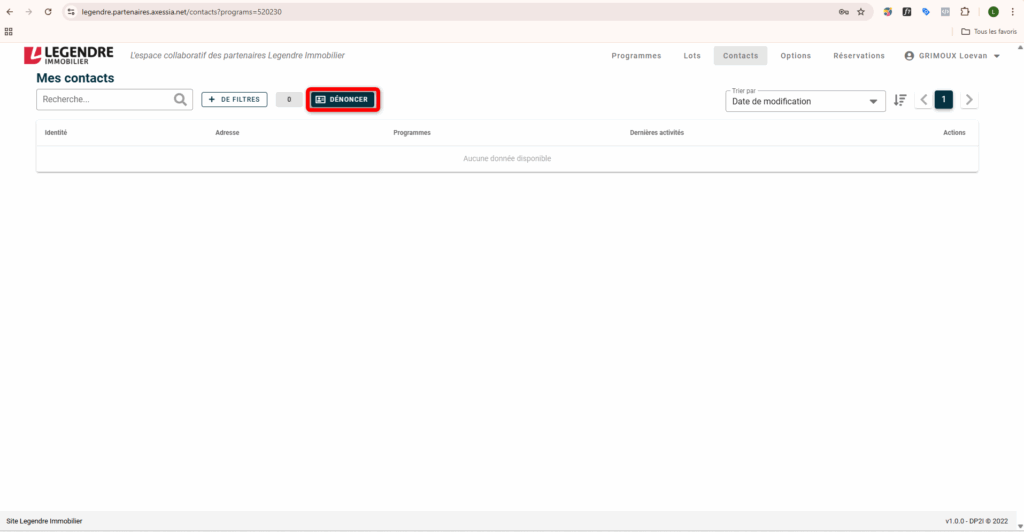Click the search magnifier icon
Screen dimensions: 1024x532
[180, 100]
